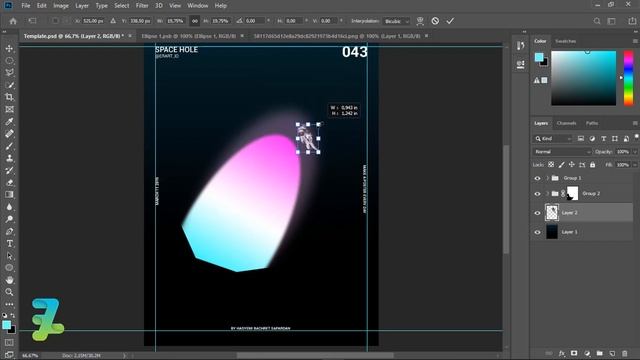Switch to the Swatches tab
The width and height of the screenshot is (640, 360).
[x=565, y=41]
